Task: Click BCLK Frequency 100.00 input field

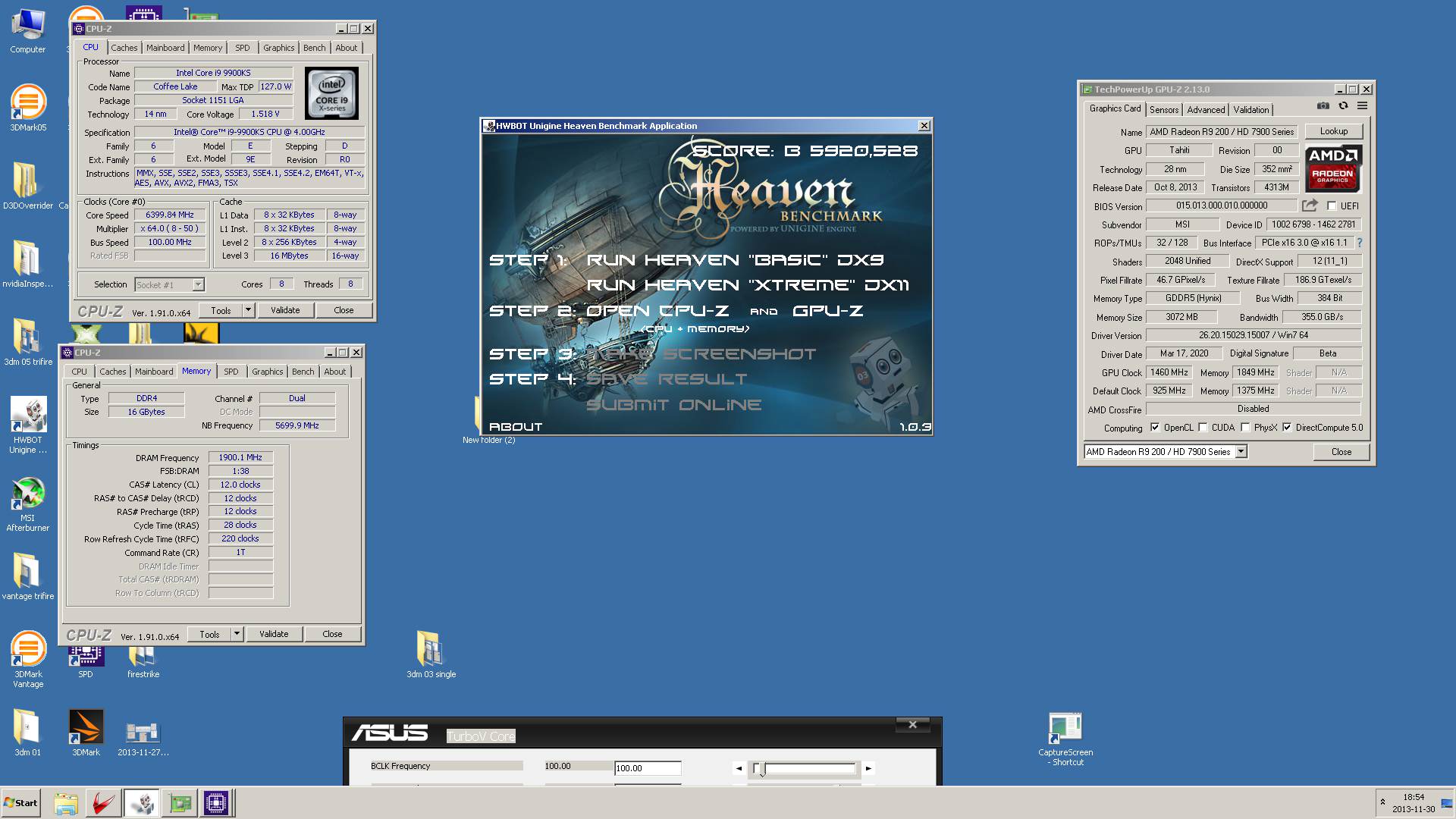Action: [648, 768]
